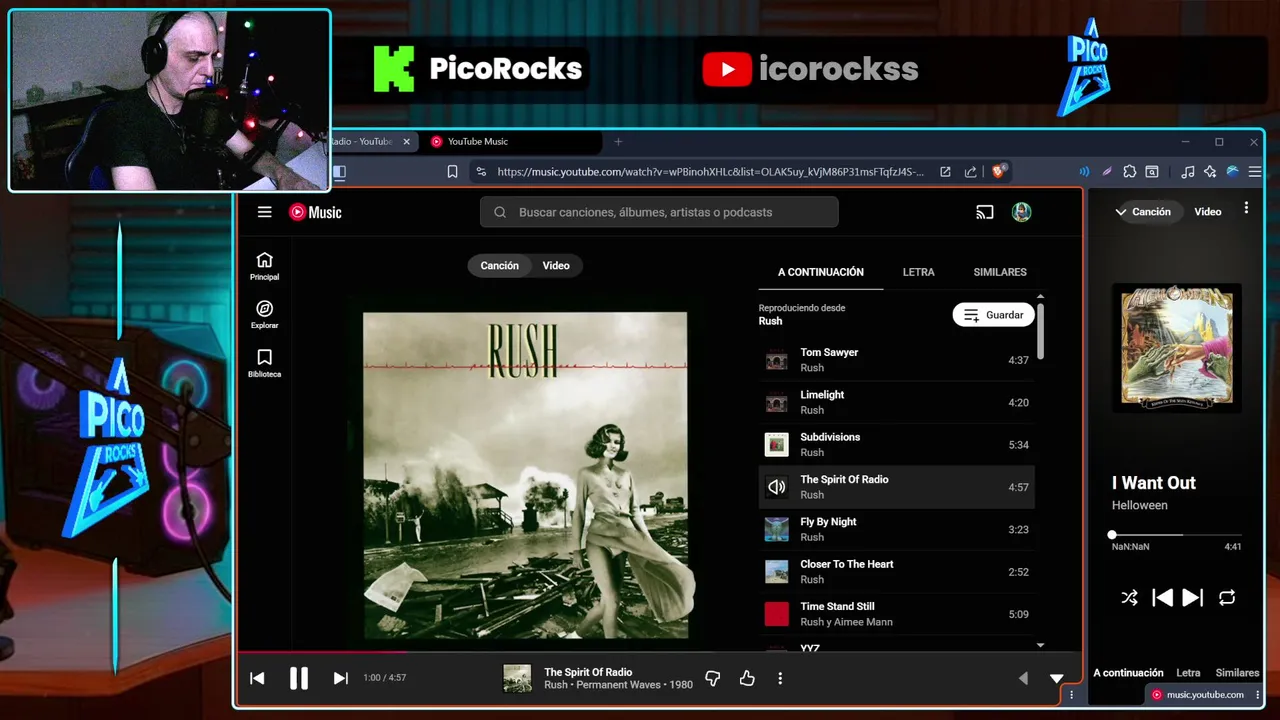Open the Brave Shields lion icon
The width and height of the screenshot is (1280, 720).
tap(998, 171)
